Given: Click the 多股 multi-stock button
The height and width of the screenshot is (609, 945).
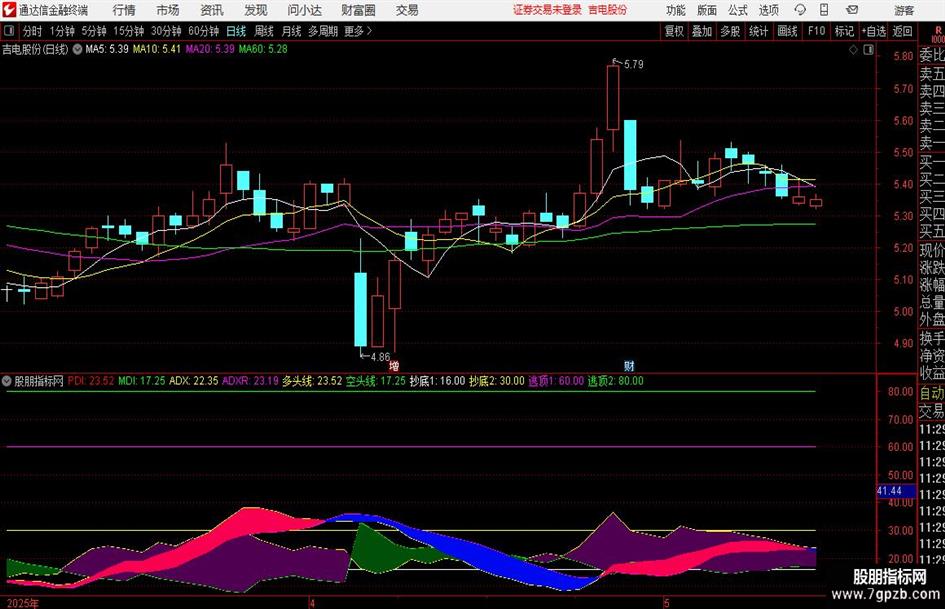Looking at the screenshot, I should pos(730,31).
